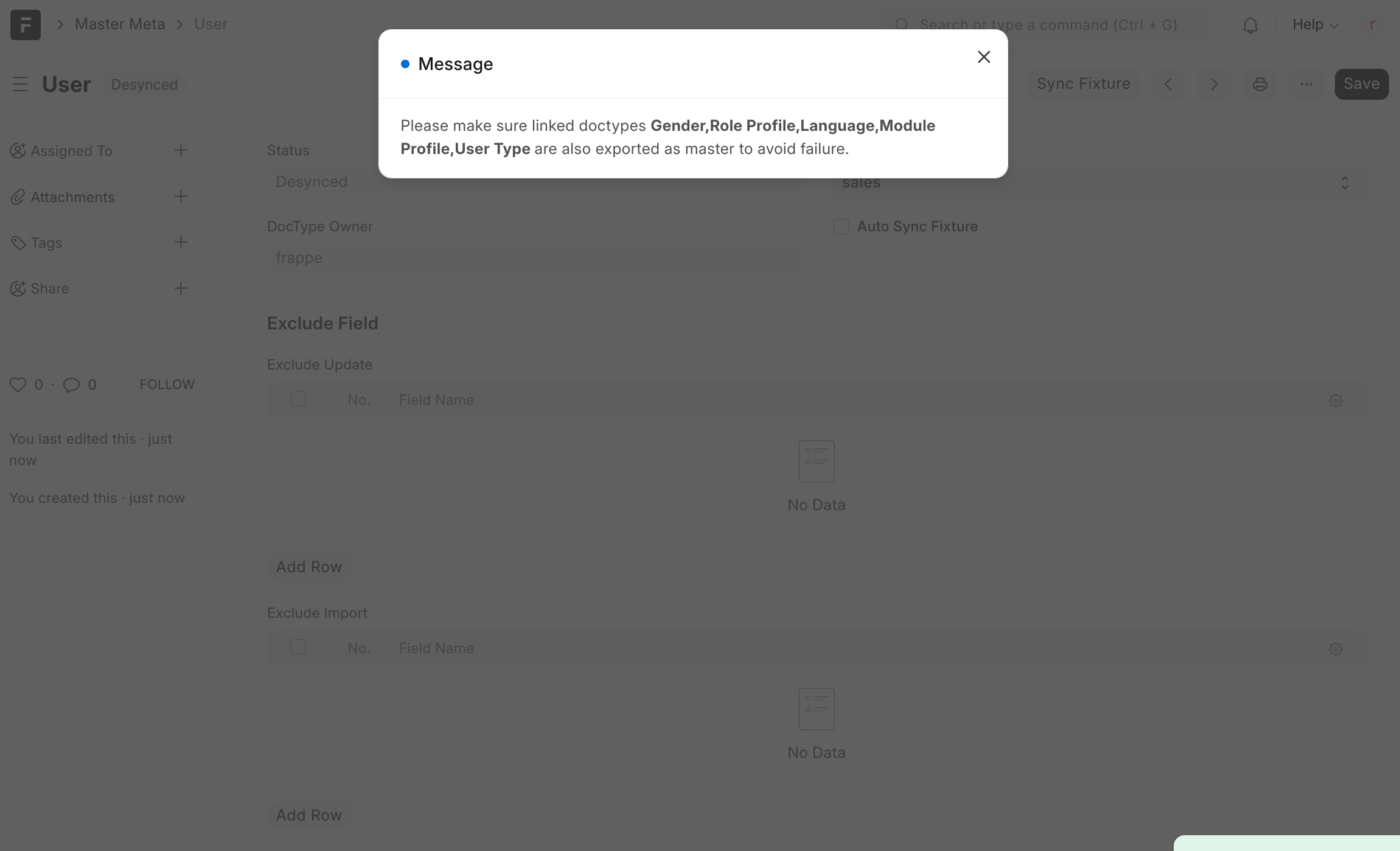This screenshot has width=1400, height=851.
Task: Add Row under Exclude Import
Action: pos(308,815)
